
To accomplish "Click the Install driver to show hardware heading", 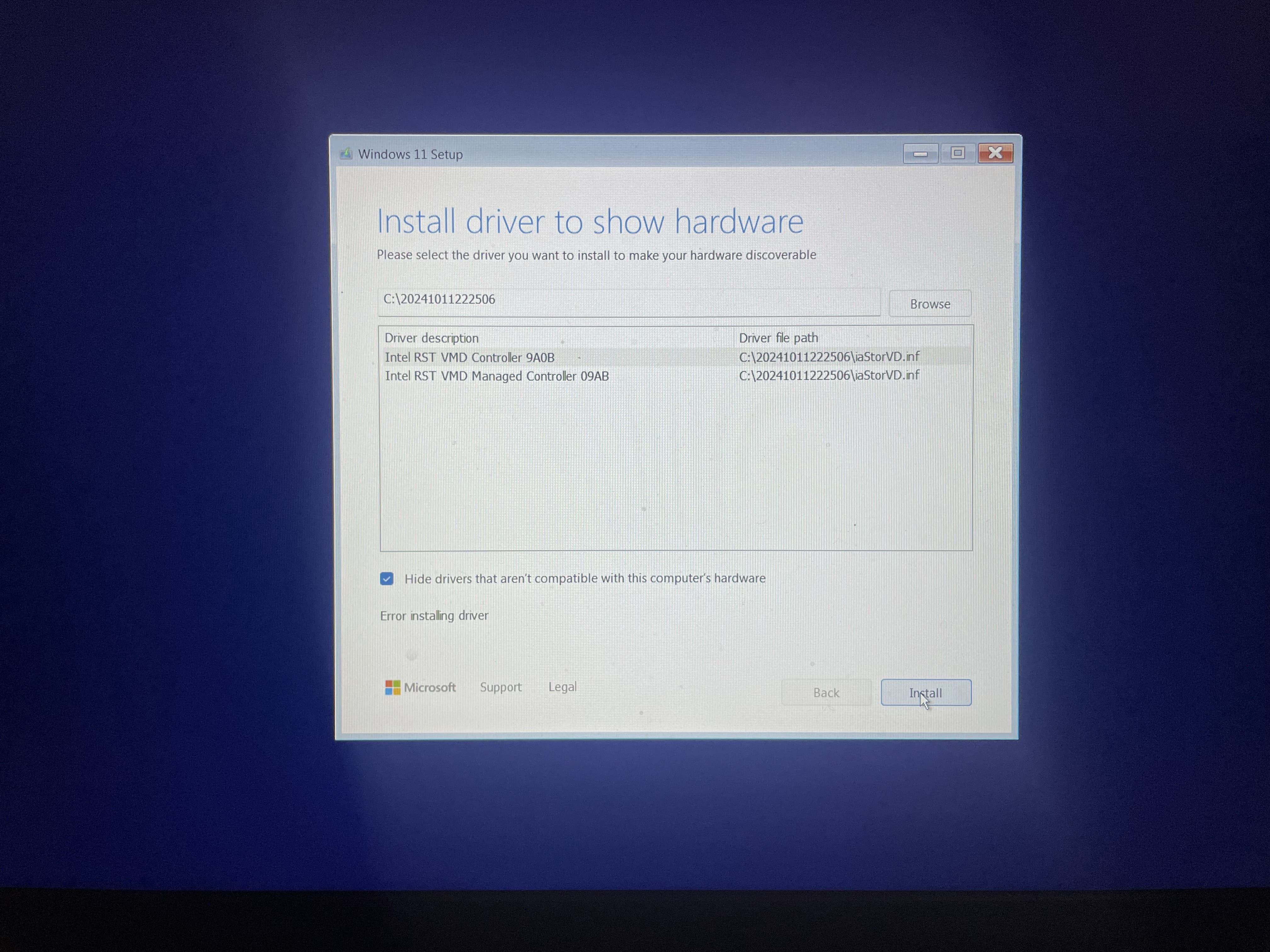I will 590,222.
